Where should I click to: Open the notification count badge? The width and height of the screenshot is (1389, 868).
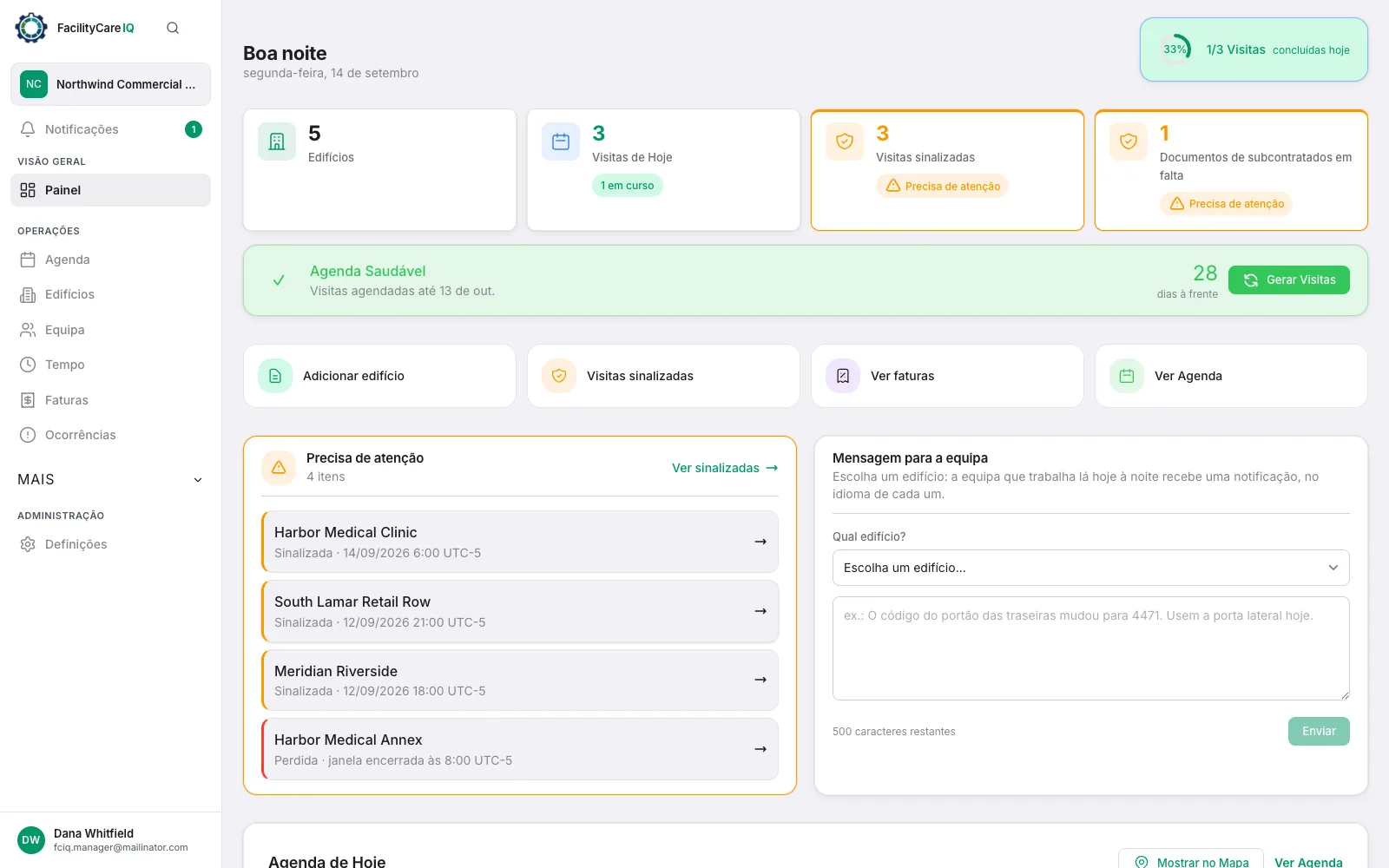194,129
